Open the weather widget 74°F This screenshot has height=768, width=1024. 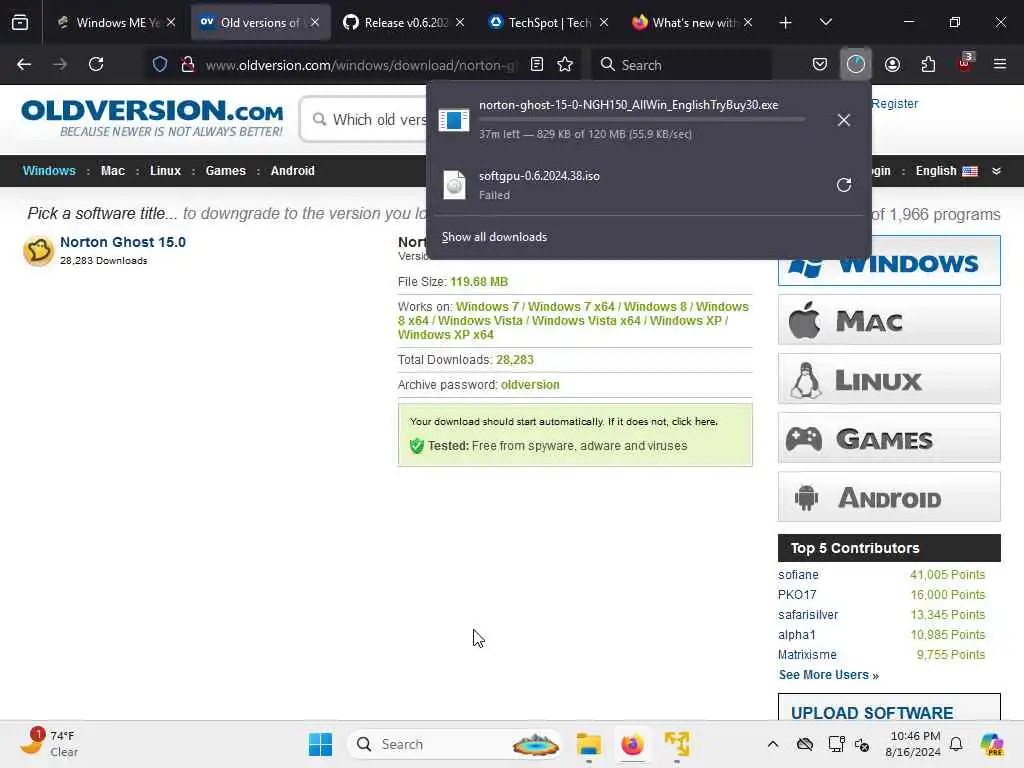(x=50, y=744)
